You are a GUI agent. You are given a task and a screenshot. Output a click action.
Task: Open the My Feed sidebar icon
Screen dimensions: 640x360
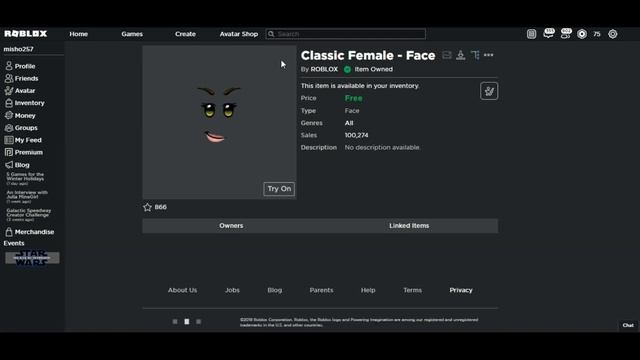click(x=9, y=140)
